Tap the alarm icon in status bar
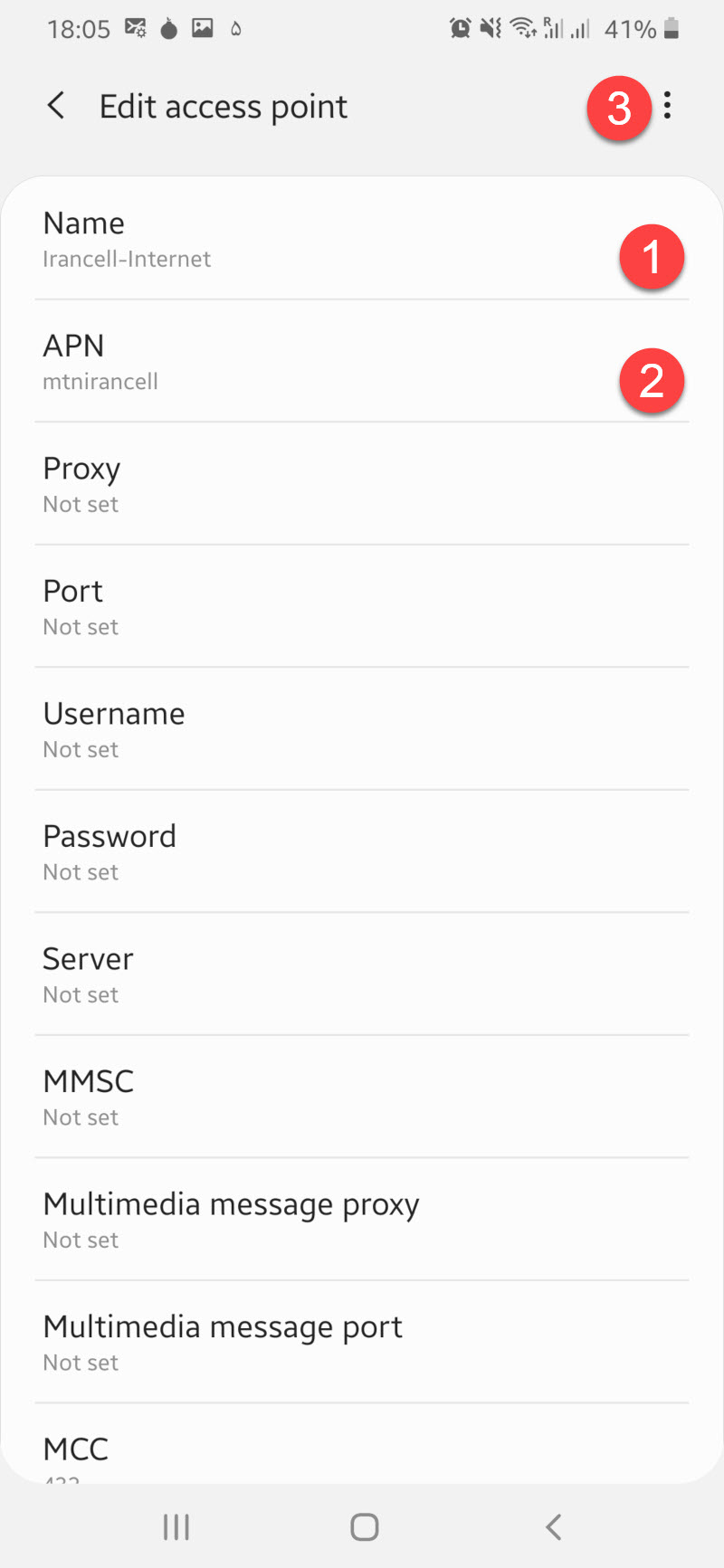The height and width of the screenshot is (1568, 724). (x=460, y=29)
